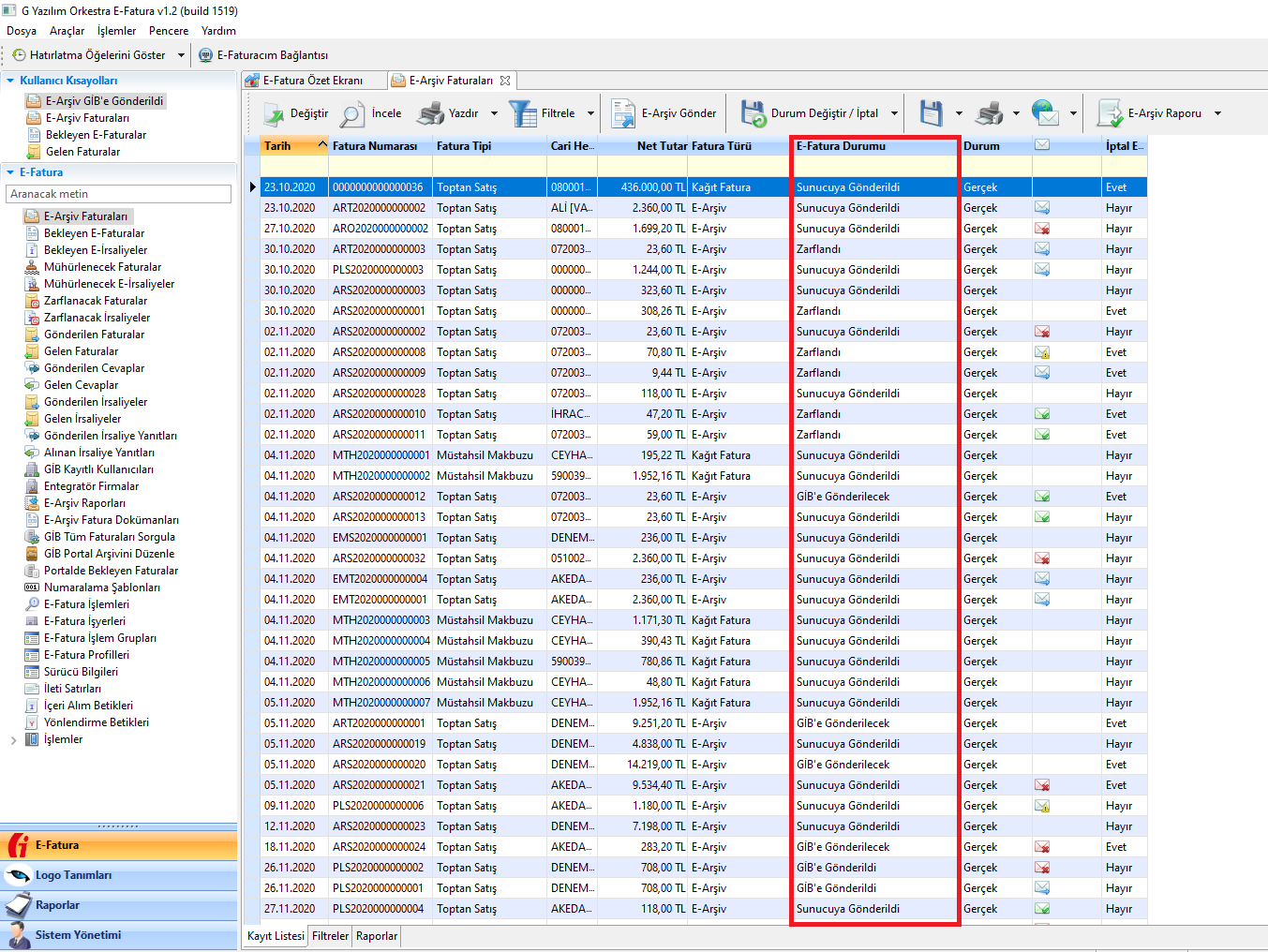
Task: Collapse the Kullanıcı Kısayolları section
Action: [x=10, y=81]
